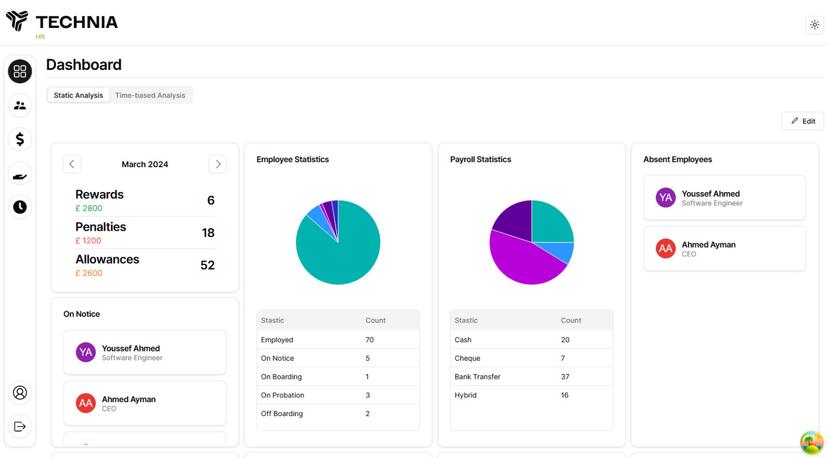Viewport: 828px width, 458px height.
Task: Select the Bank Transfer row in Payroll table
Action: click(531, 377)
